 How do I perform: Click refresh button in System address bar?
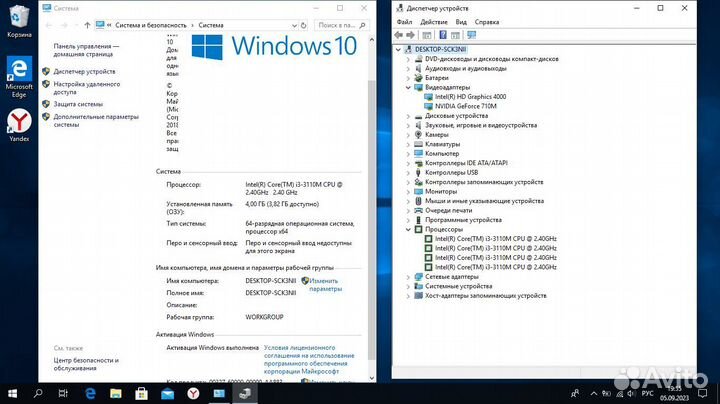click(304, 25)
